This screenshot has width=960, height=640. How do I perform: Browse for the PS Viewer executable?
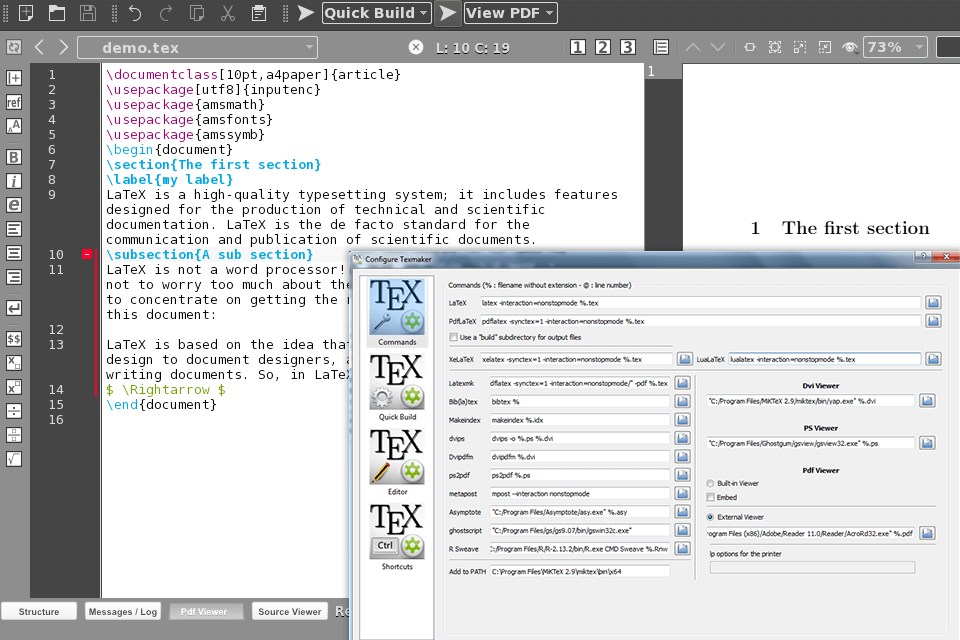[927, 443]
